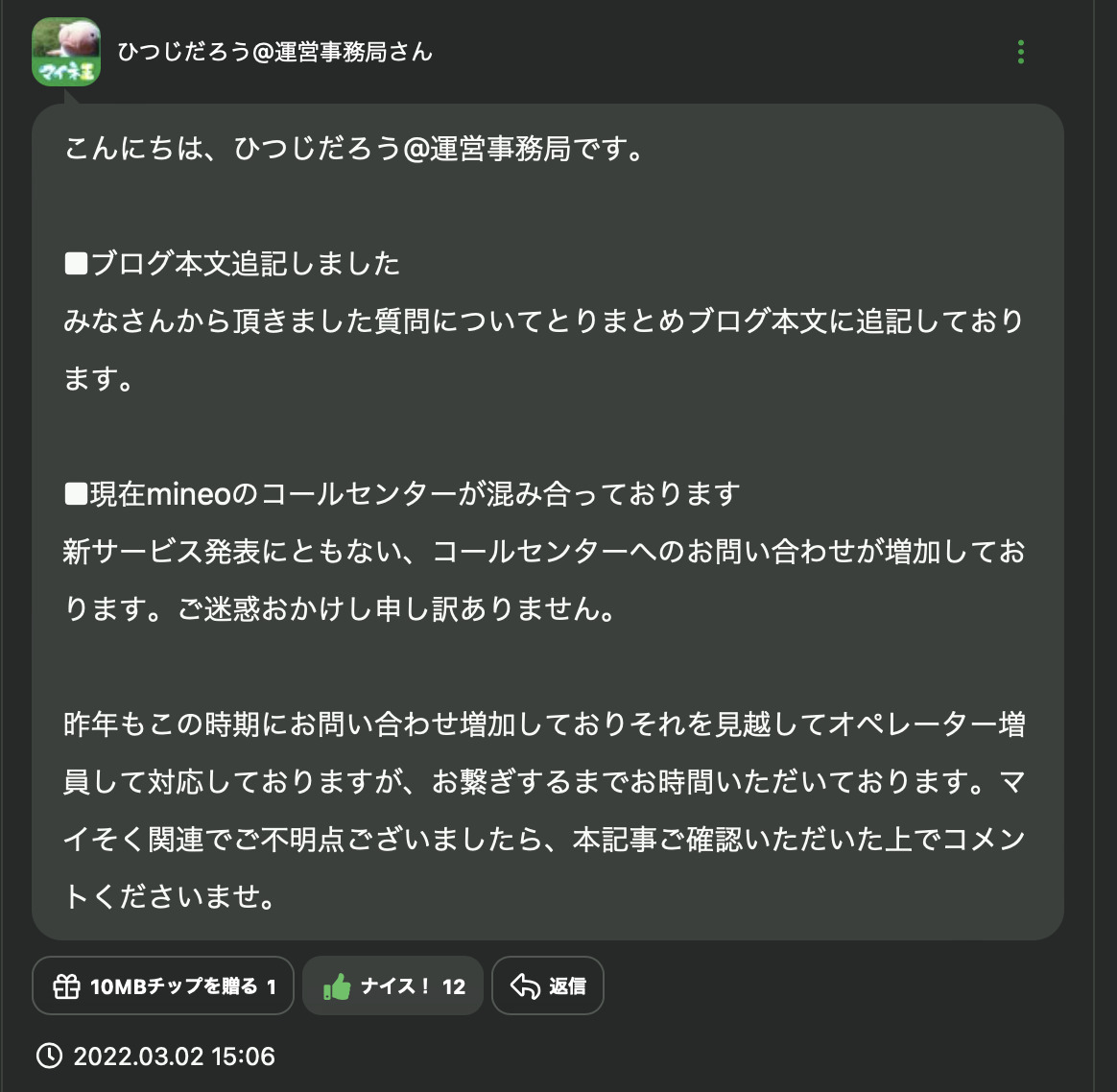1117x1092 pixels.
Task: Click the heading ■ブログ本文追記しました
Action: click(x=232, y=264)
